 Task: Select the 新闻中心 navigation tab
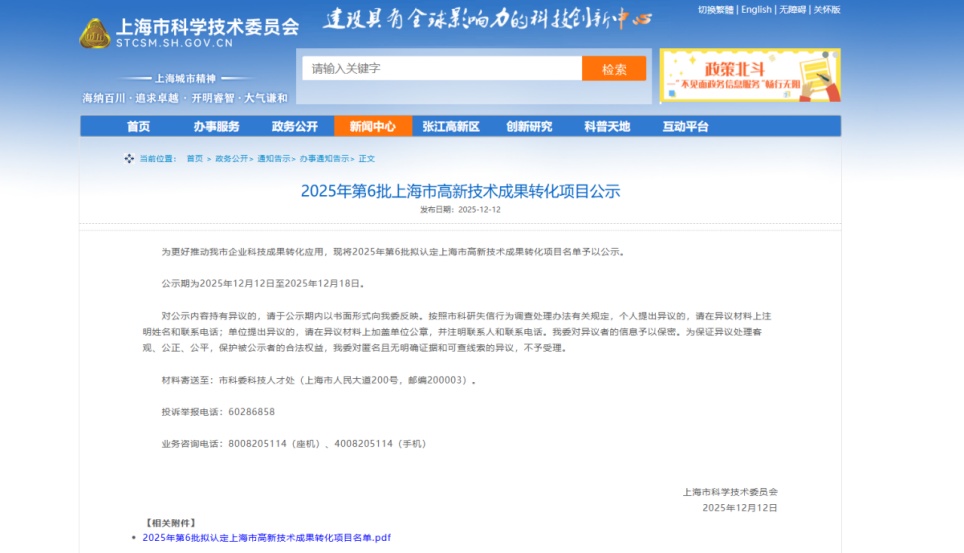[x=373, y=126]
